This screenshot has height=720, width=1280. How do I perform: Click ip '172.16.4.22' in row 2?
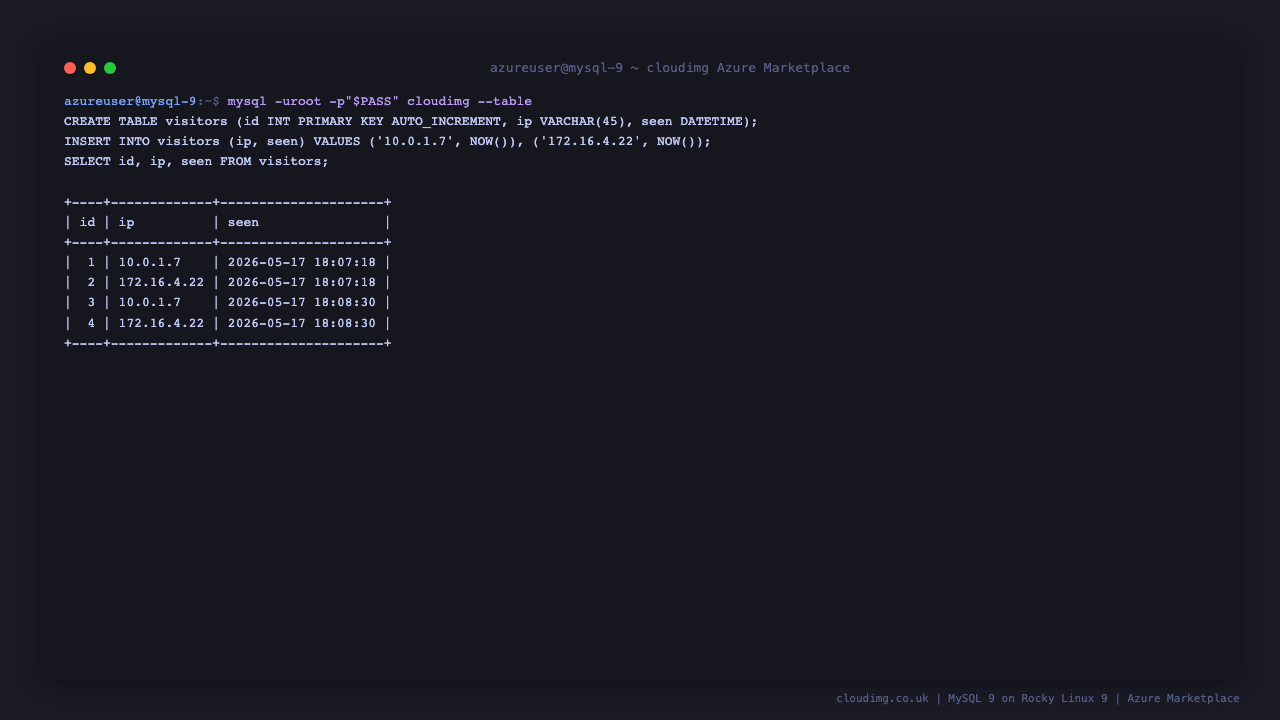[x=162, y=283]
